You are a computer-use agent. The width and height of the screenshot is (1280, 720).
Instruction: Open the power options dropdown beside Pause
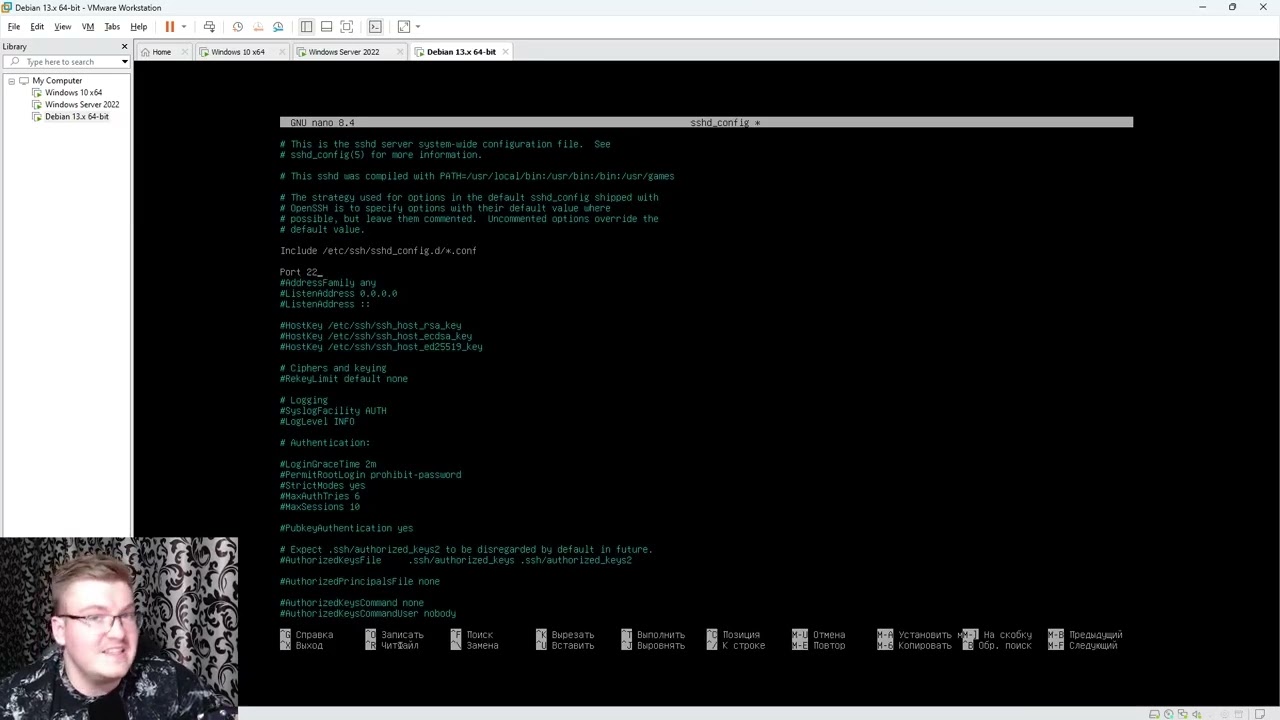click(x=184, y=26)
